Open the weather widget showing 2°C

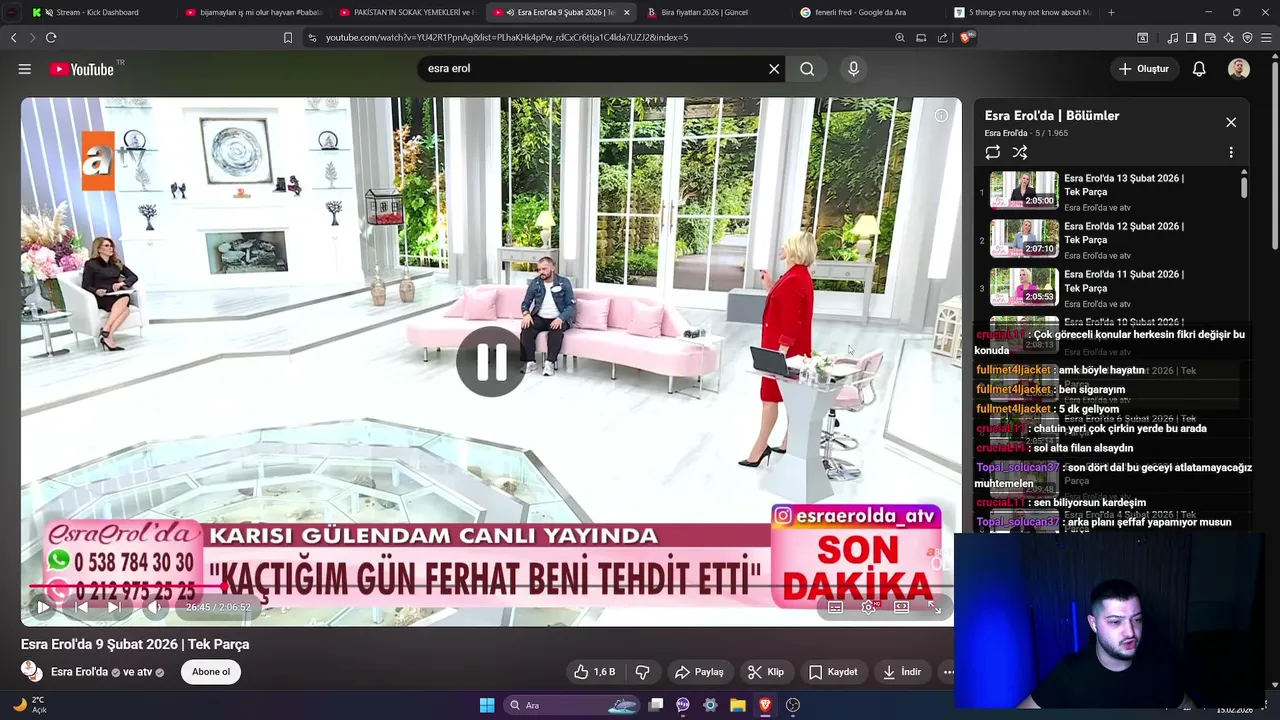[x=30, y=705]
